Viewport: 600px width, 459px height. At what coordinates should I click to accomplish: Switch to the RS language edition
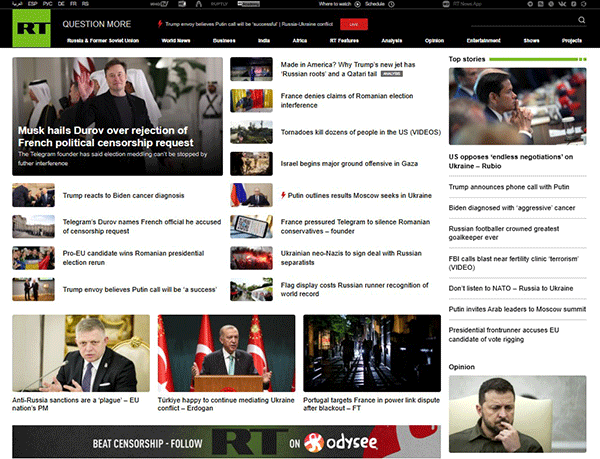(85, 4)
